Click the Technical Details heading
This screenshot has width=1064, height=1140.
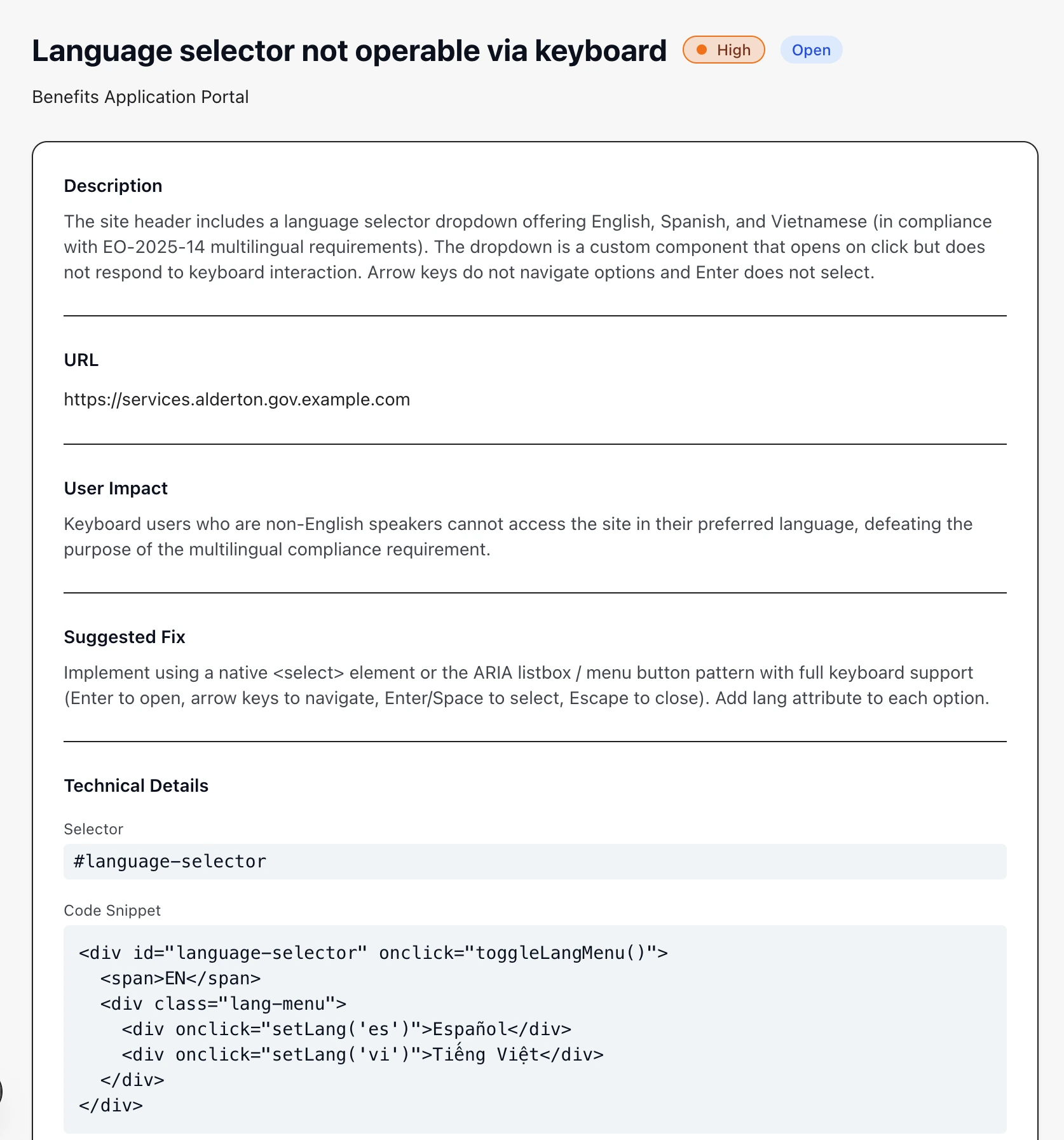135,785
